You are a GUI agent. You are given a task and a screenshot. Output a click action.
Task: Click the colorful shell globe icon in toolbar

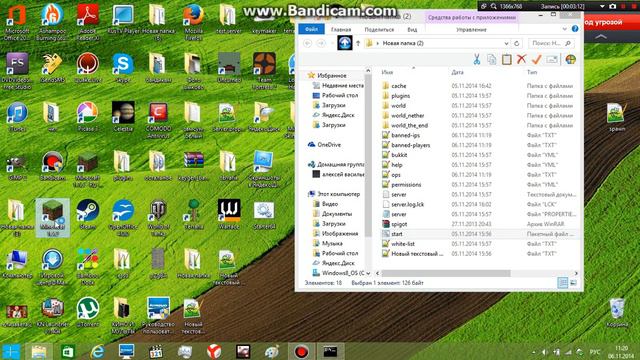point(571,60)
